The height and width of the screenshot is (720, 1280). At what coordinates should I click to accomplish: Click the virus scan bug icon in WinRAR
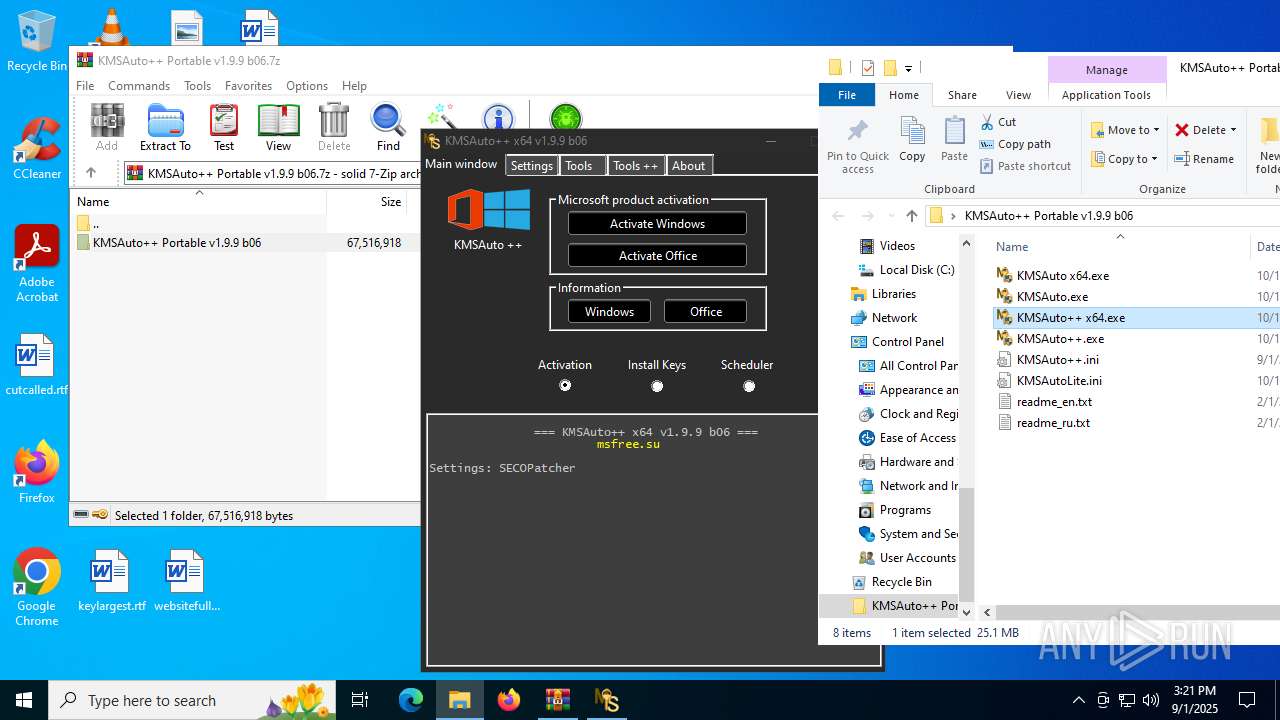tap(565, 118)
